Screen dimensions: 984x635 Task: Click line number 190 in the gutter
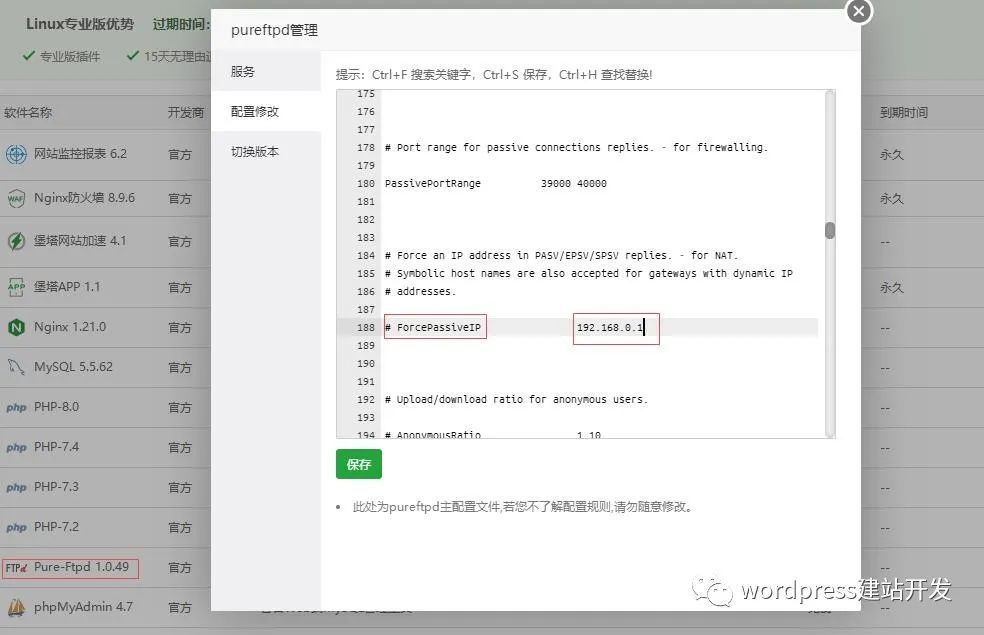(x=366, y=364)
